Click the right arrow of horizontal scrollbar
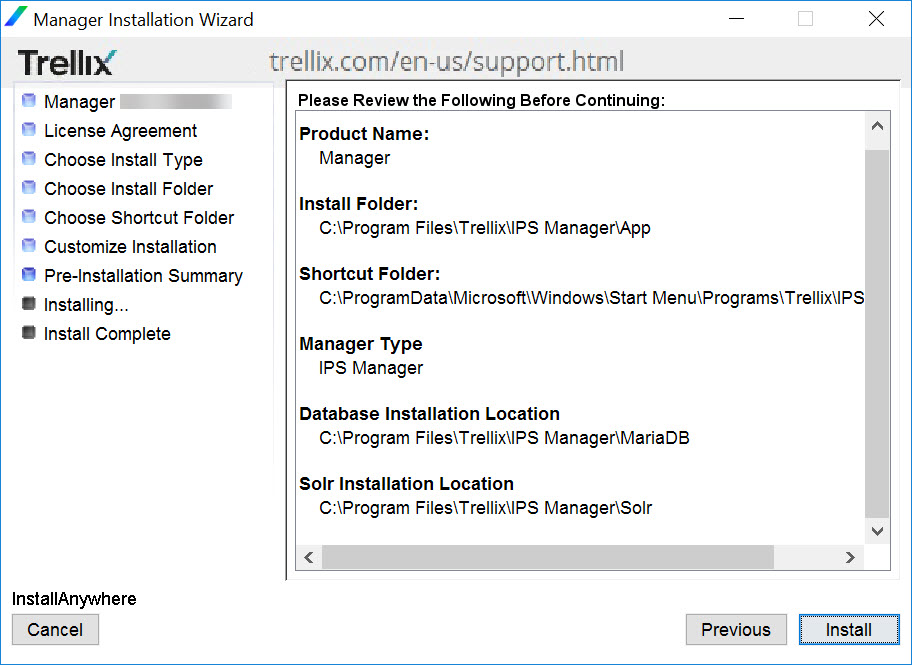This screenshot has width=912, height=665. [850, 557]
